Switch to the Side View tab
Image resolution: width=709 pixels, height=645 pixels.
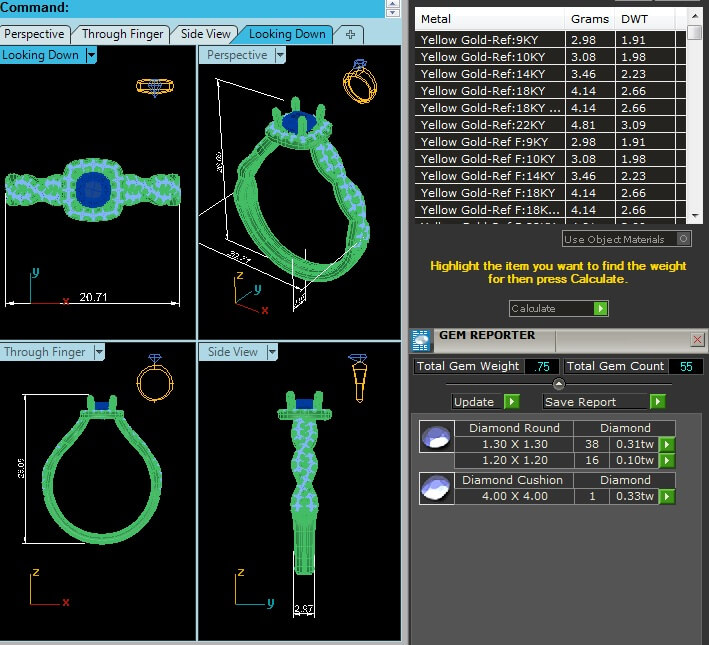point(206,34)
